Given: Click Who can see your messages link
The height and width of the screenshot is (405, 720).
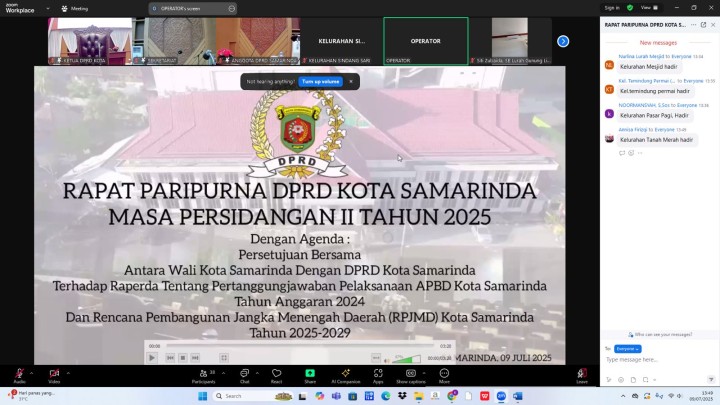Looking at the screenshot, I should [660, 334].
